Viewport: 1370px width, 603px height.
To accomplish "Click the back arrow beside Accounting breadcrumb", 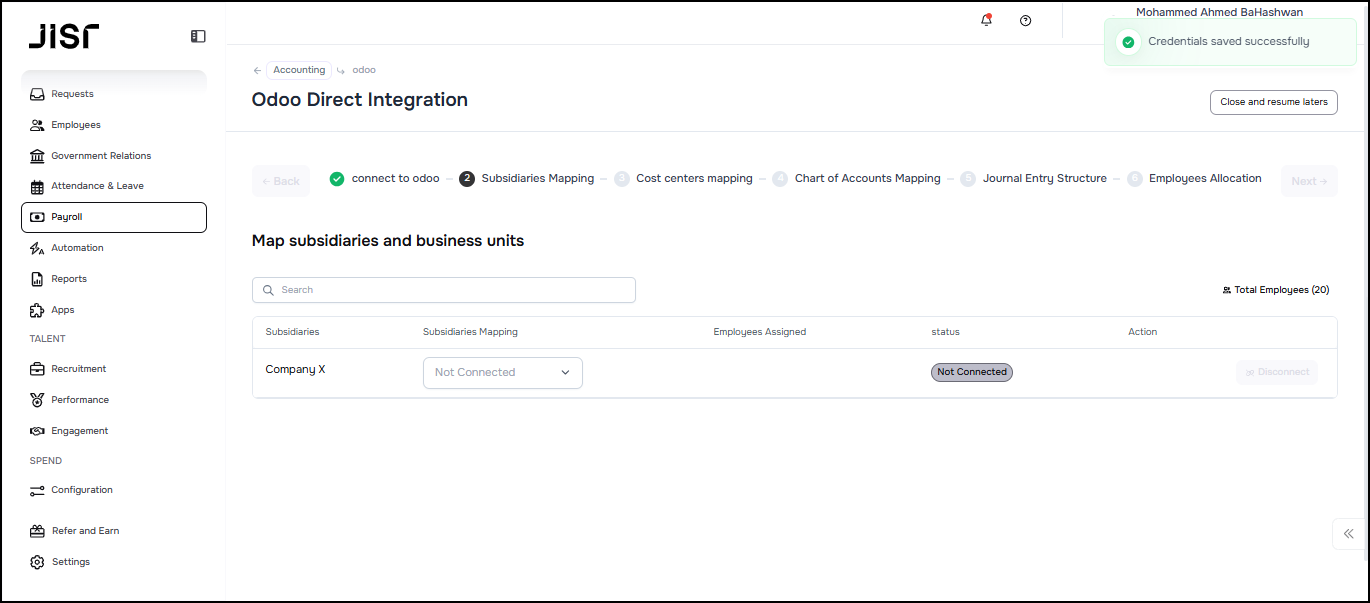I will (257, 70).
